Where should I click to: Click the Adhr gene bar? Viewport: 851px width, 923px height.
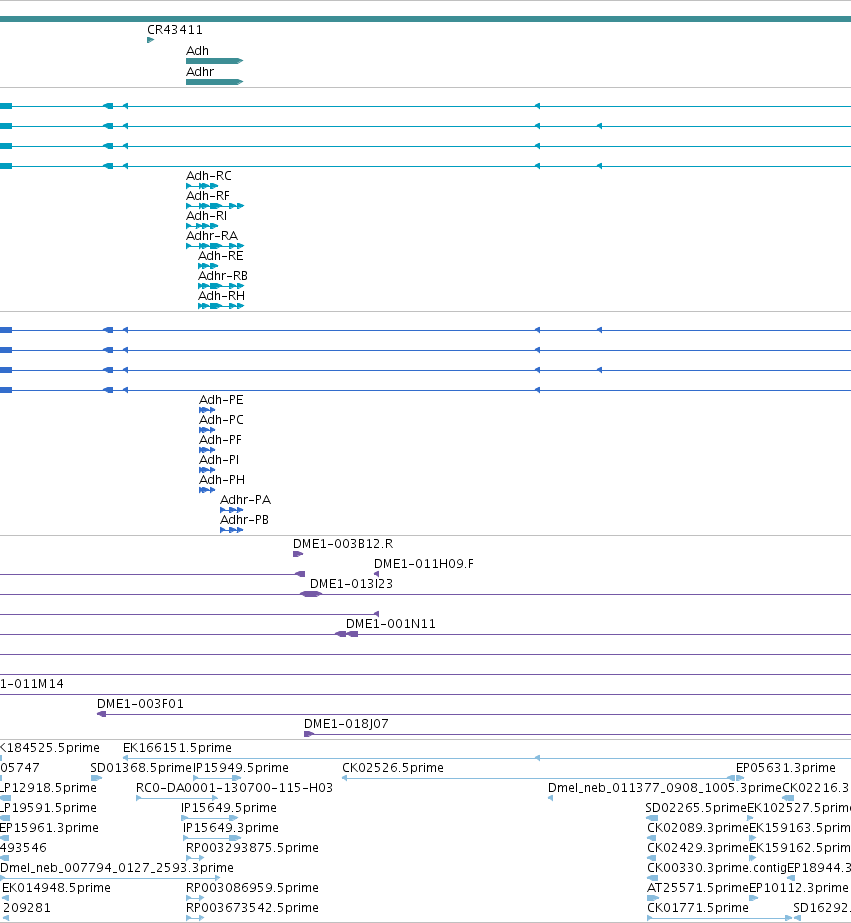click(214, 82)
